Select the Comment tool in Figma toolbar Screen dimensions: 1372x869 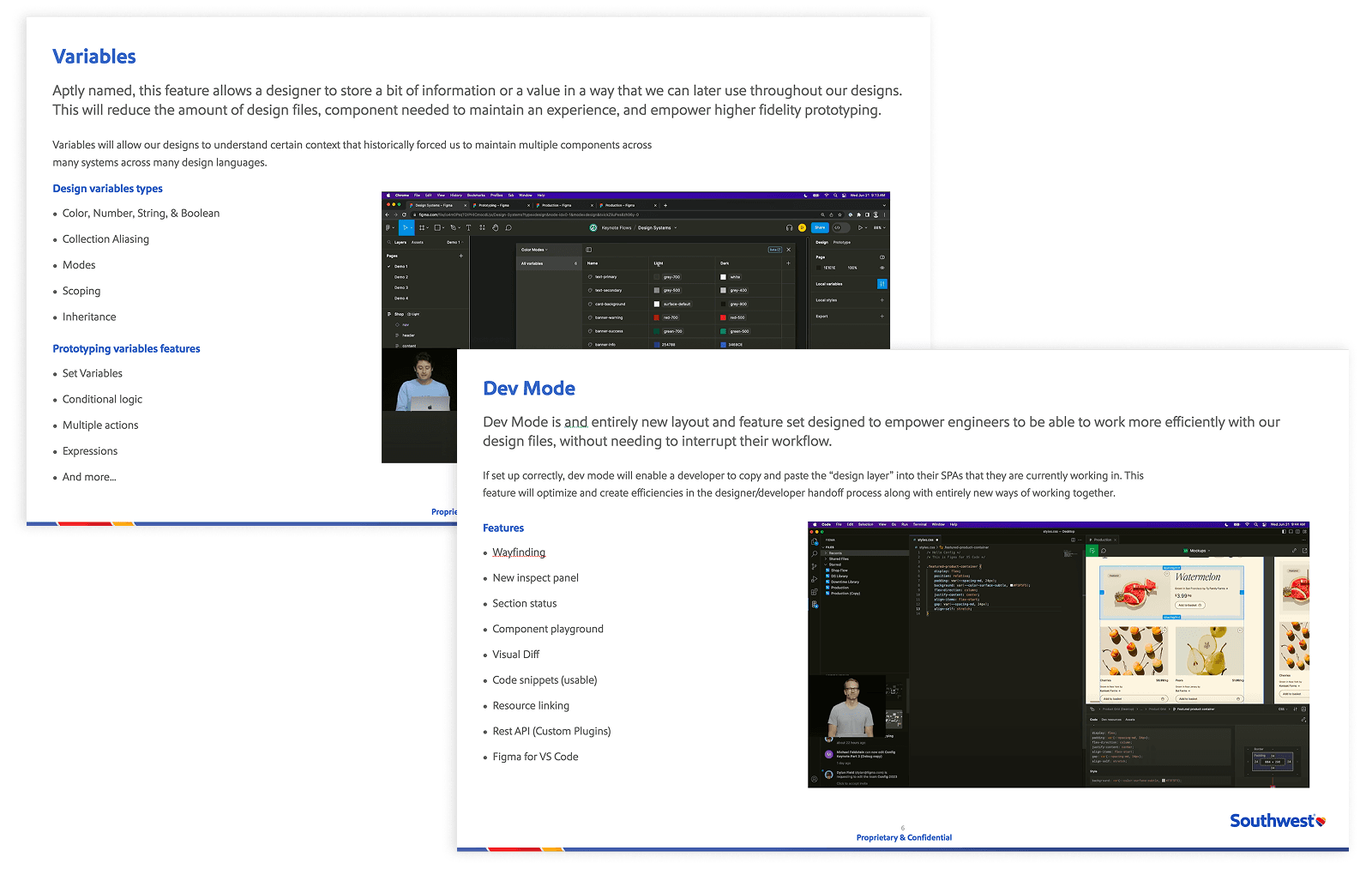tap(508, 227)
